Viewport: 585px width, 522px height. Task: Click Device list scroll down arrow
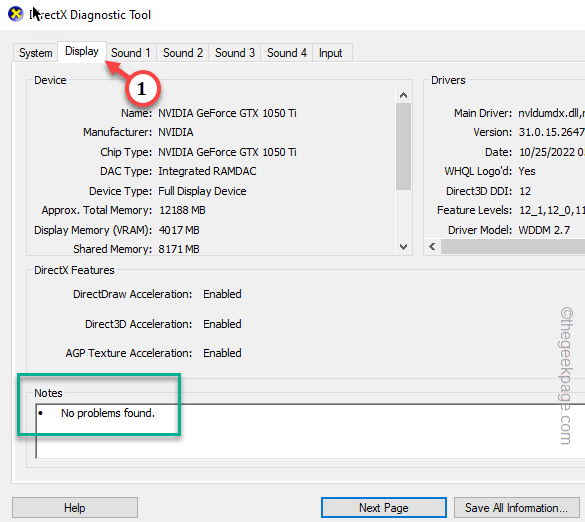(403, 247)
